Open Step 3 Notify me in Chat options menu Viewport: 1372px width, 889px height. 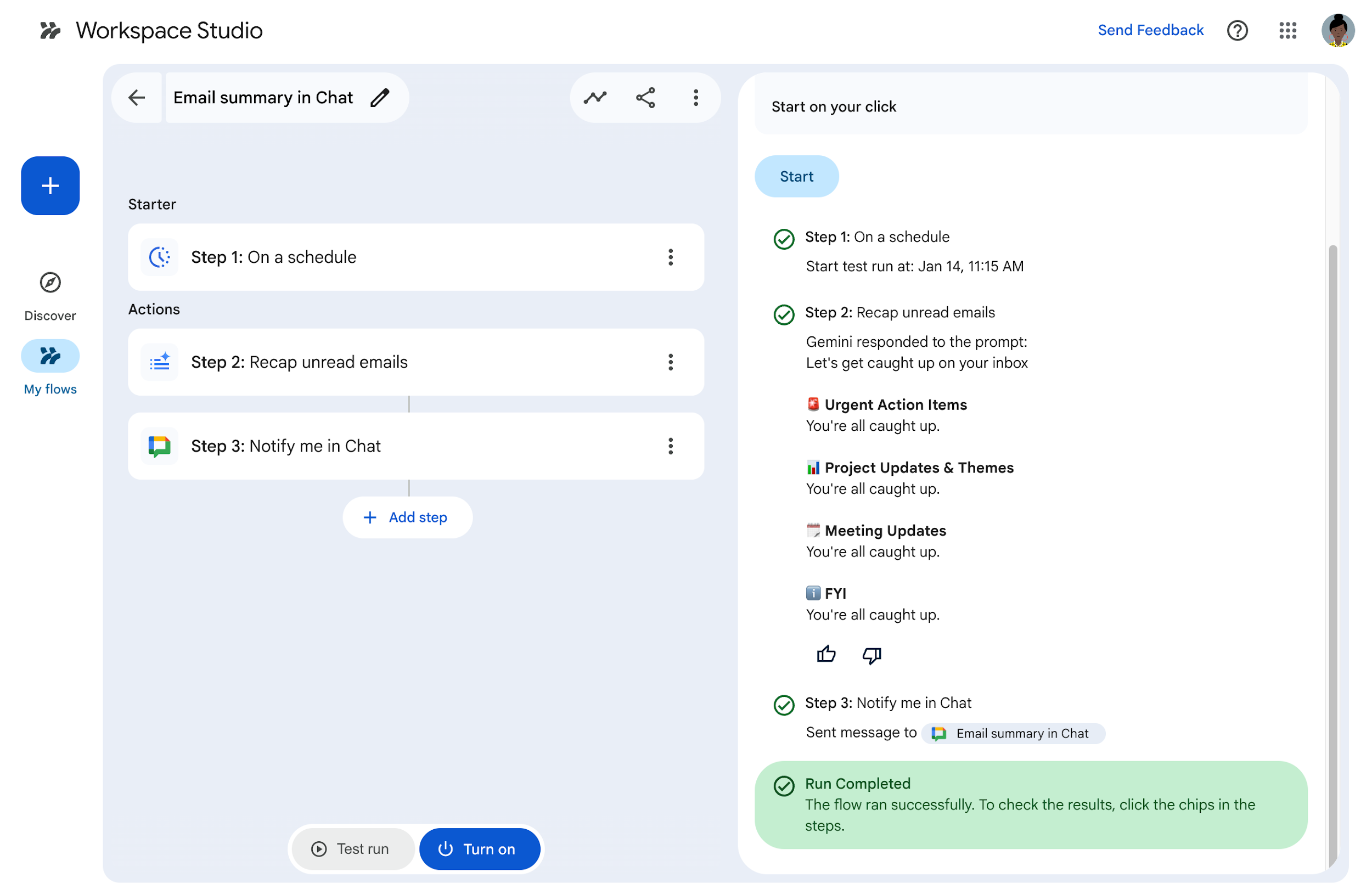click(671, 446)
